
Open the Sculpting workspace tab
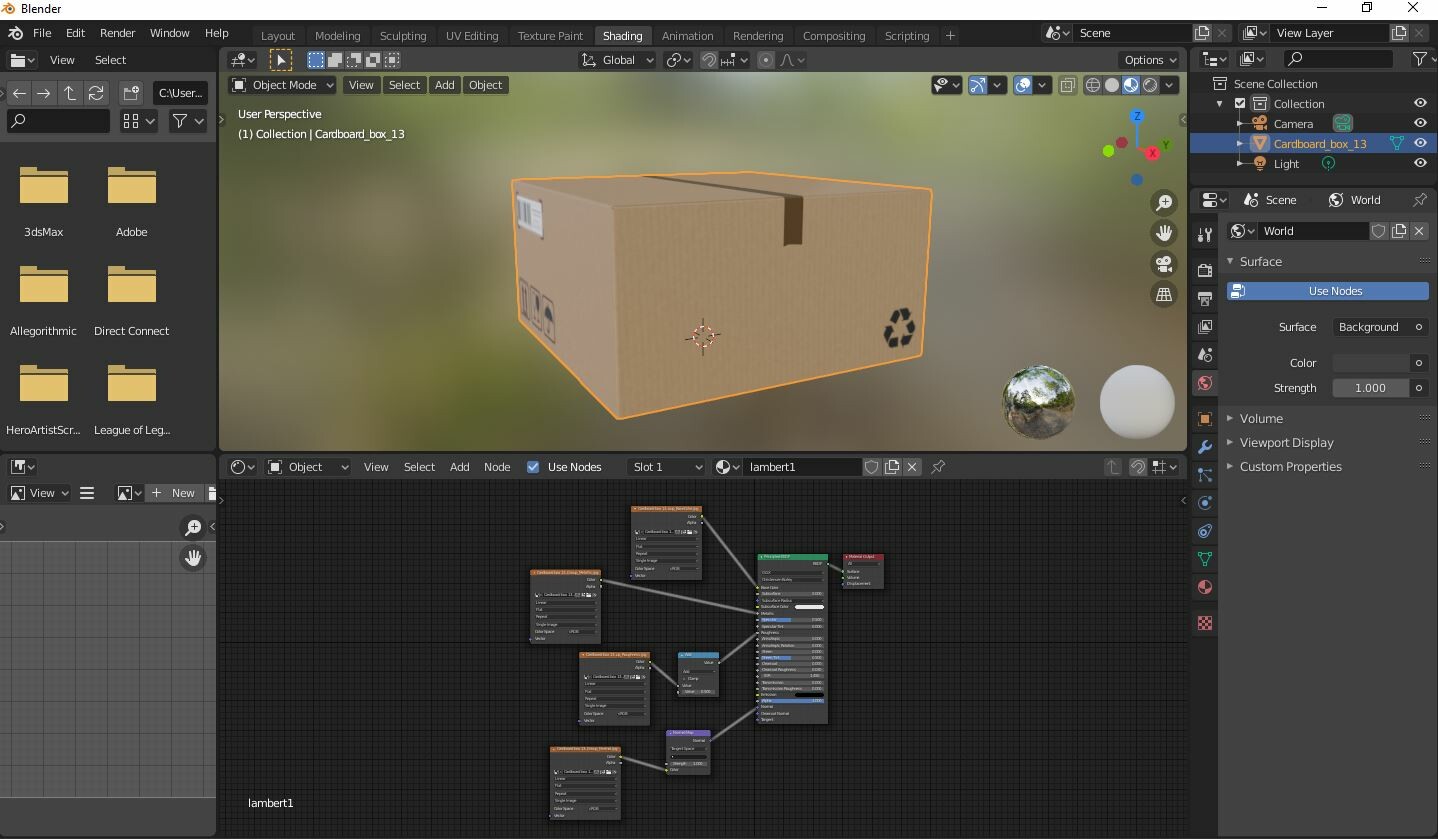(x=403, y=36)
